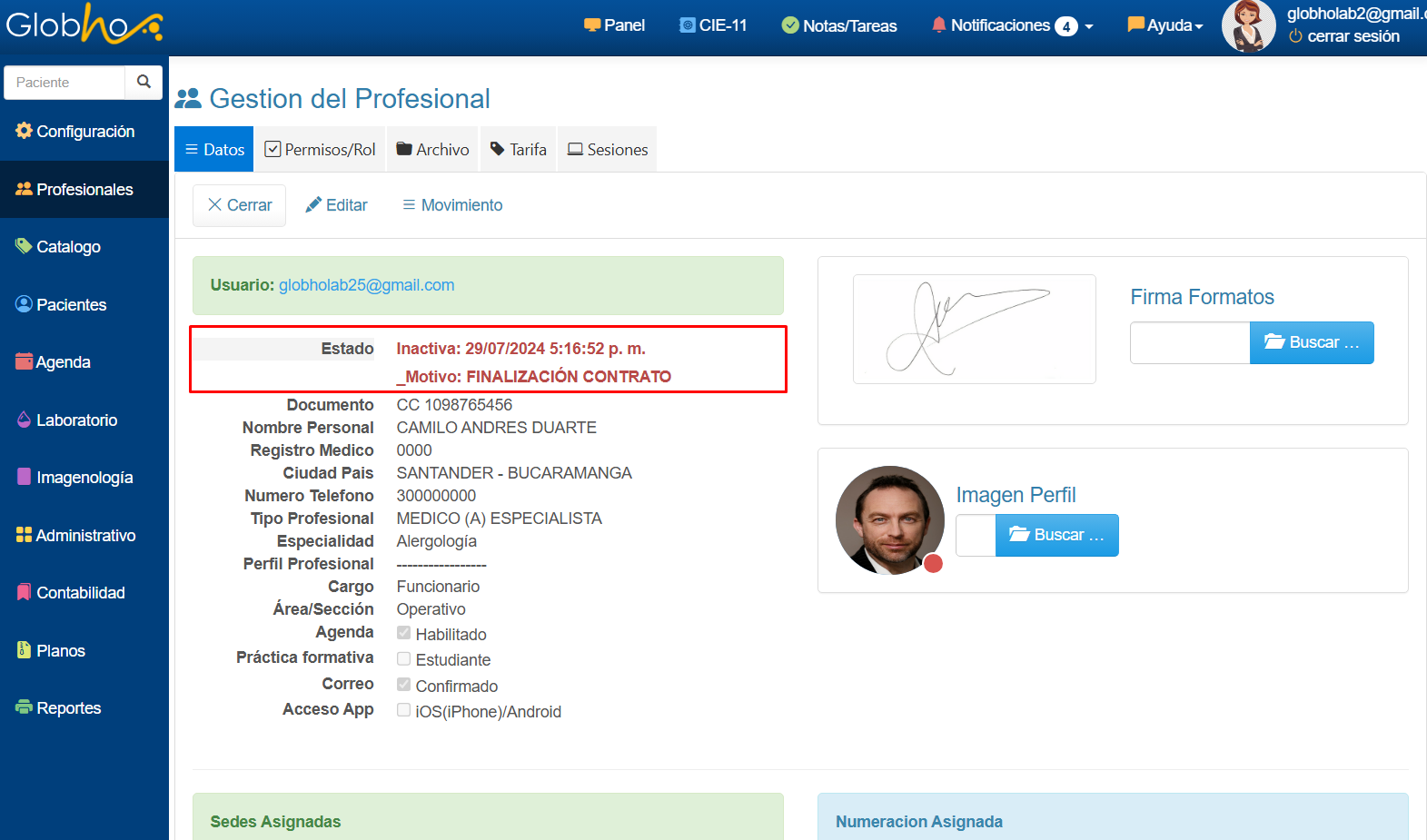1427x840 pixels.
Task: Click the Editar button
Action: click(337, 205)
